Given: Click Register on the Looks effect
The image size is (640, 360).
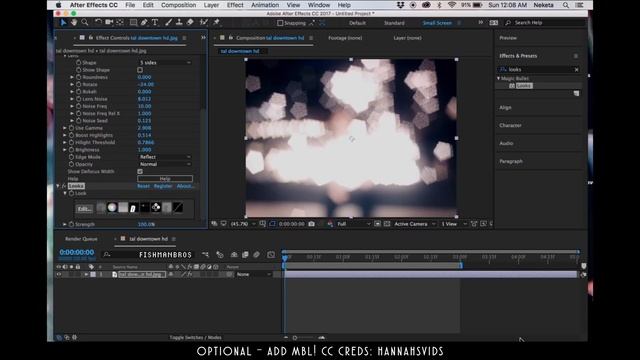Looking at the screenshot, I should click(x=163, y=186).
